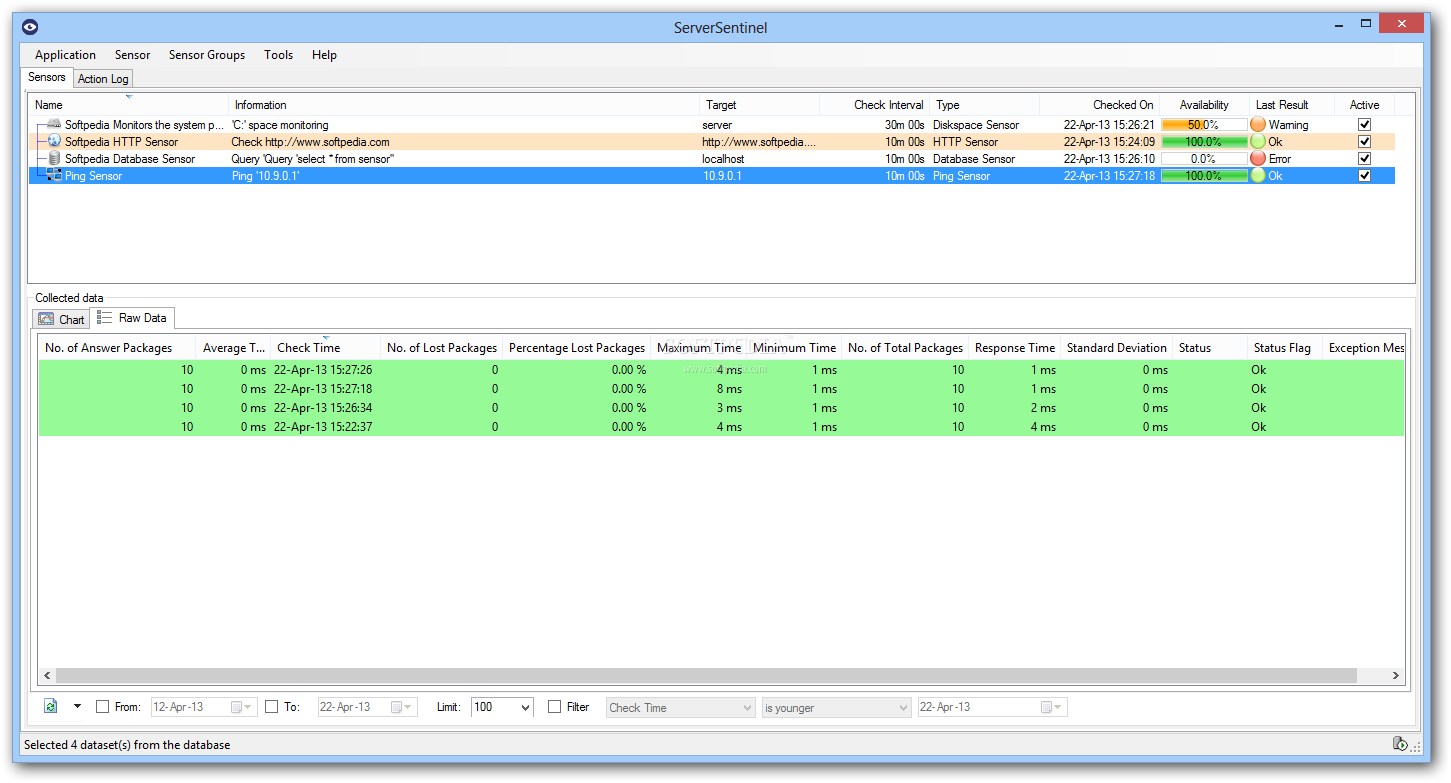This screenshot has height=783, width=1451.
Task: Click the horizontal scrollbar right arrow
Action: (1396, 676)
